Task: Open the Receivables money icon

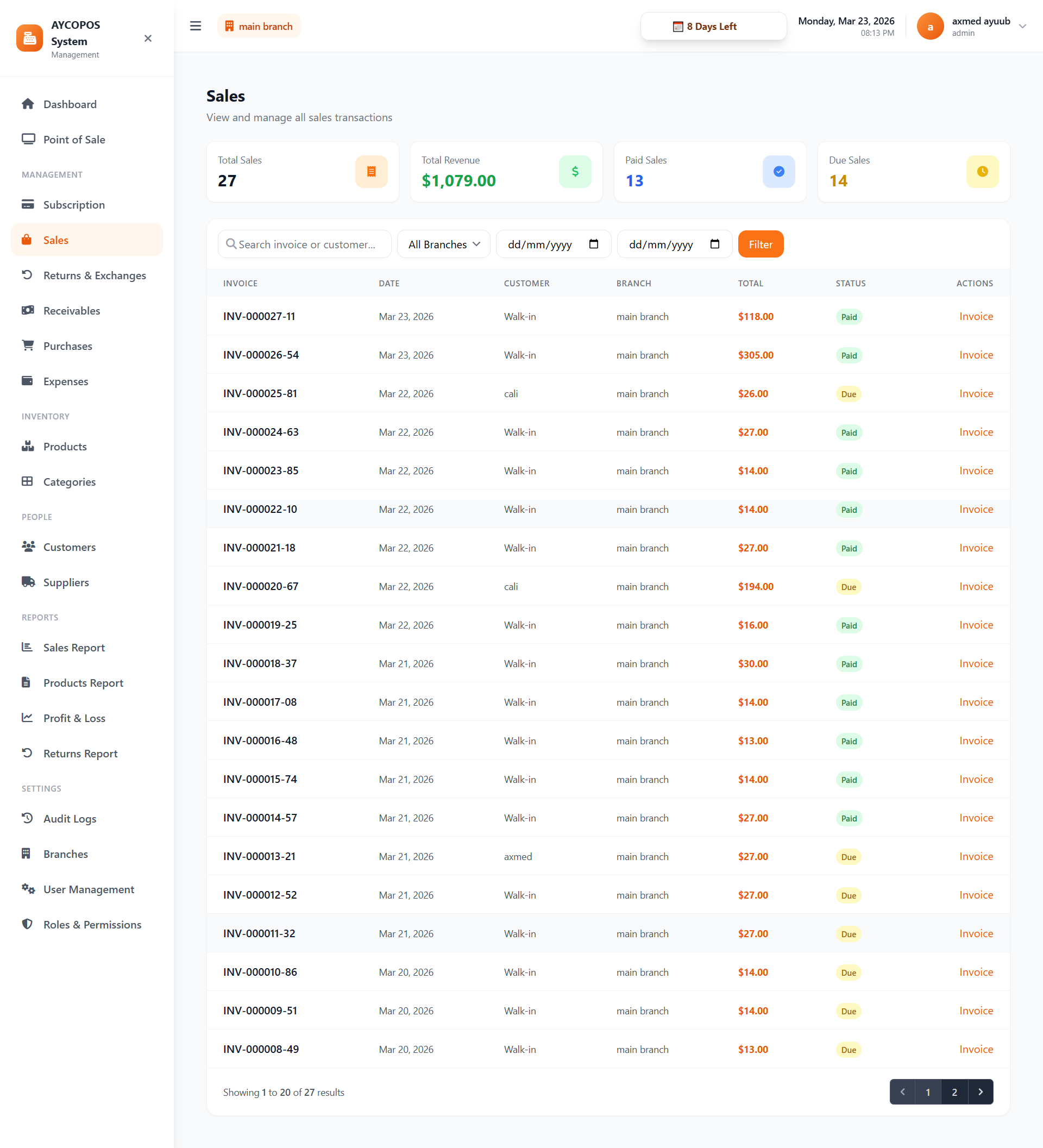Action: [x=27, y=310]
